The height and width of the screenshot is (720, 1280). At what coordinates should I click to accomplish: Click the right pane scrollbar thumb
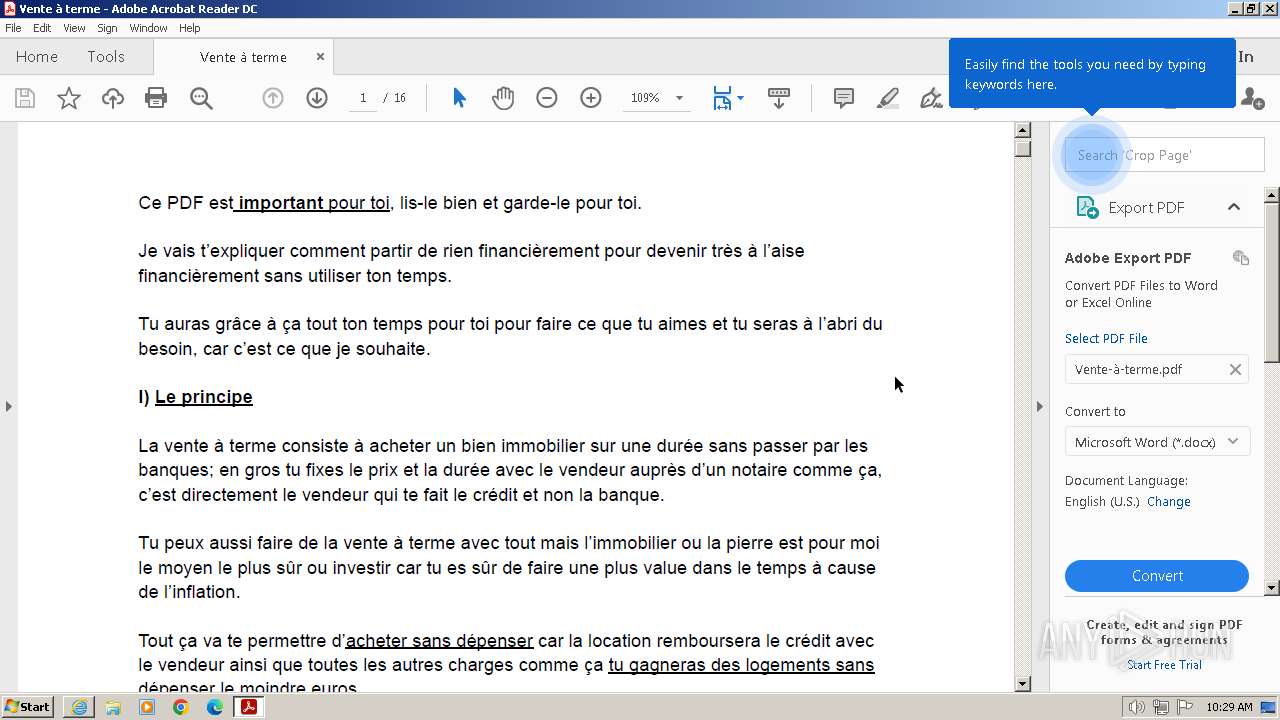click(1272, 282)
